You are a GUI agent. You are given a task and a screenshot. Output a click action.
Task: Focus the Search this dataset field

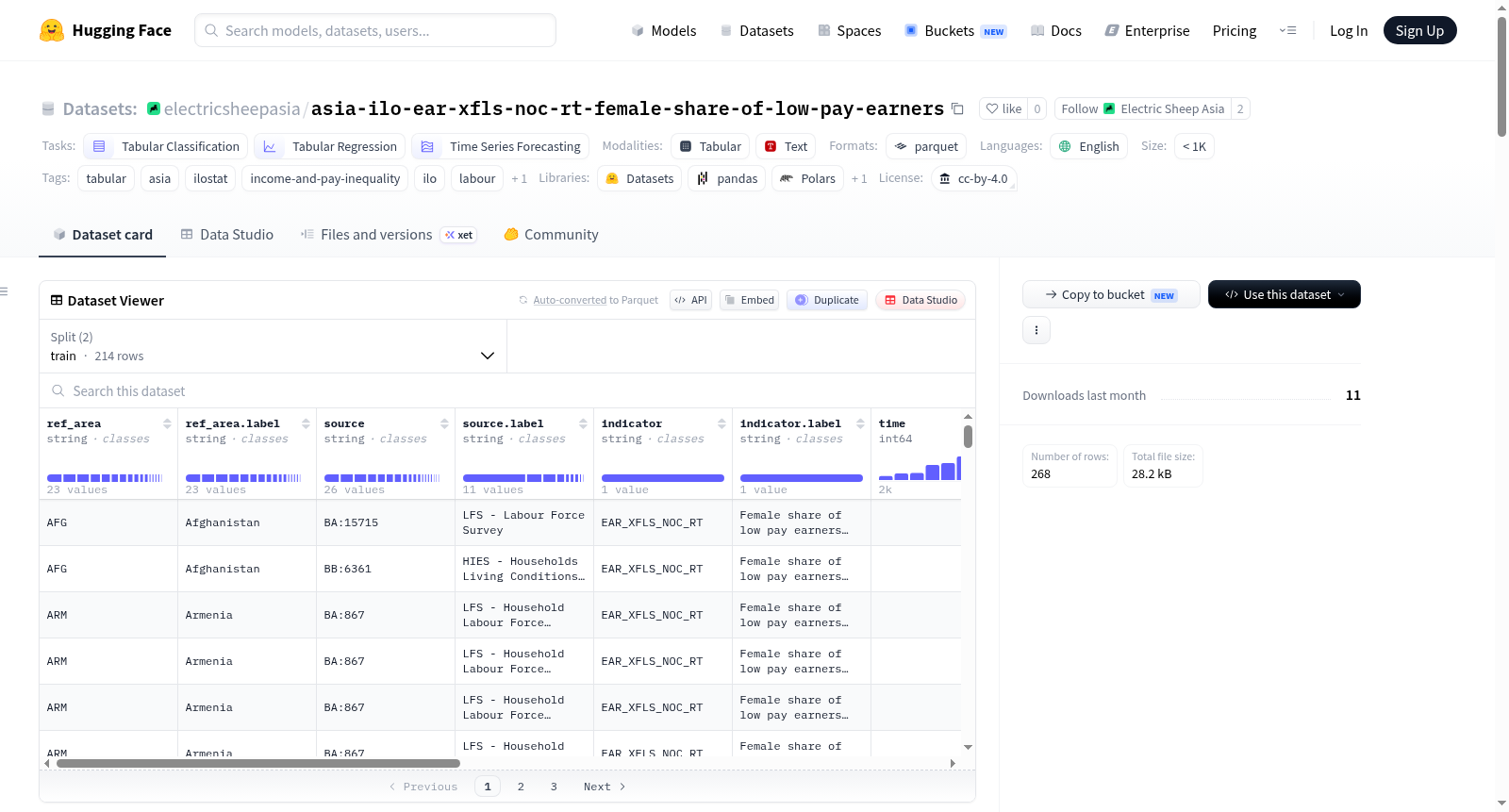click(507, 390)
